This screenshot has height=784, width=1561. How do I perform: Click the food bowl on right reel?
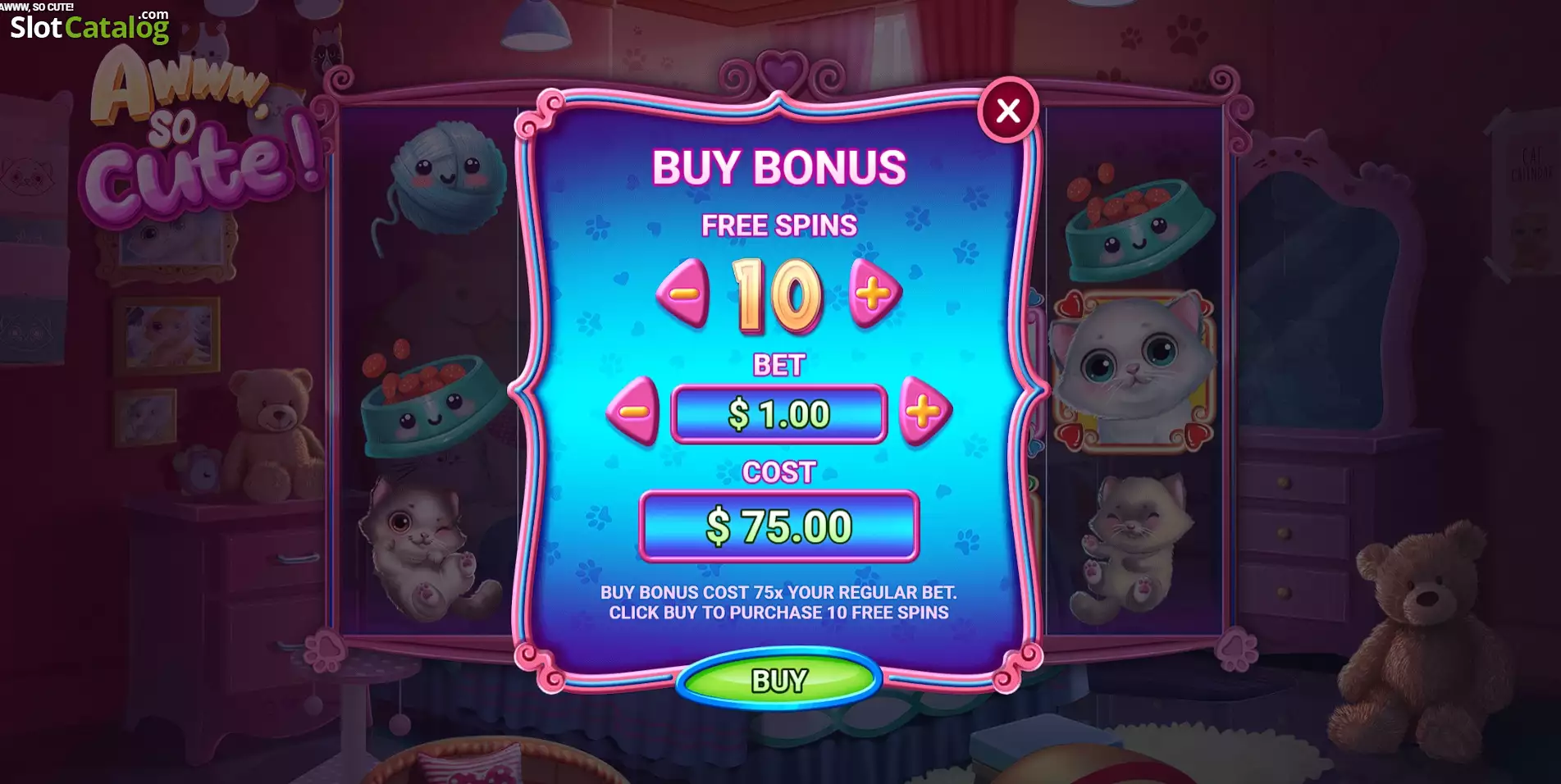1138,221
